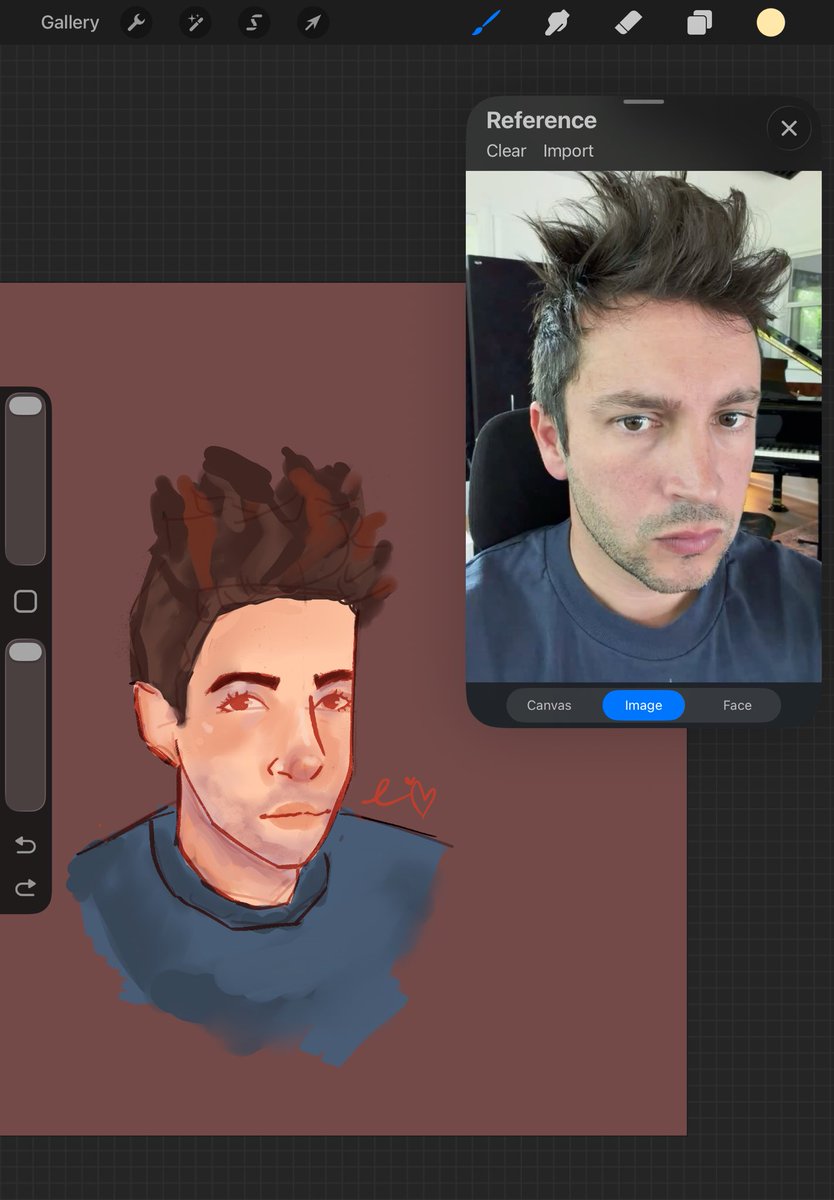Tap the reference photo in the panel
834x1200 pixels.
click(x=643, y=426)
